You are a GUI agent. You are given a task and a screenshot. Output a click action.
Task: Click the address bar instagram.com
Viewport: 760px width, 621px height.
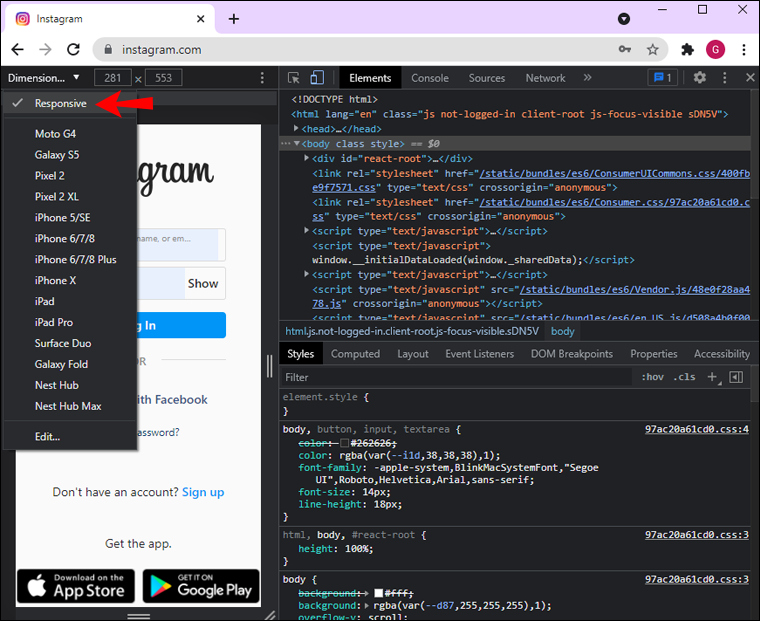pos(161,50)
